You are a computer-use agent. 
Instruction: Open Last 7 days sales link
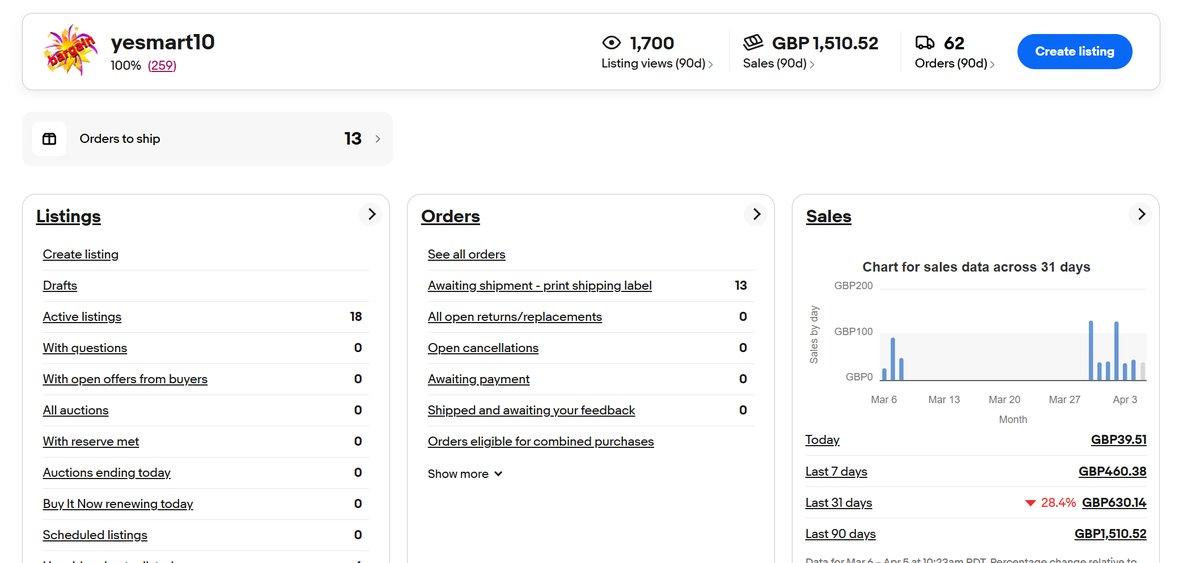[x=837, y=471]
